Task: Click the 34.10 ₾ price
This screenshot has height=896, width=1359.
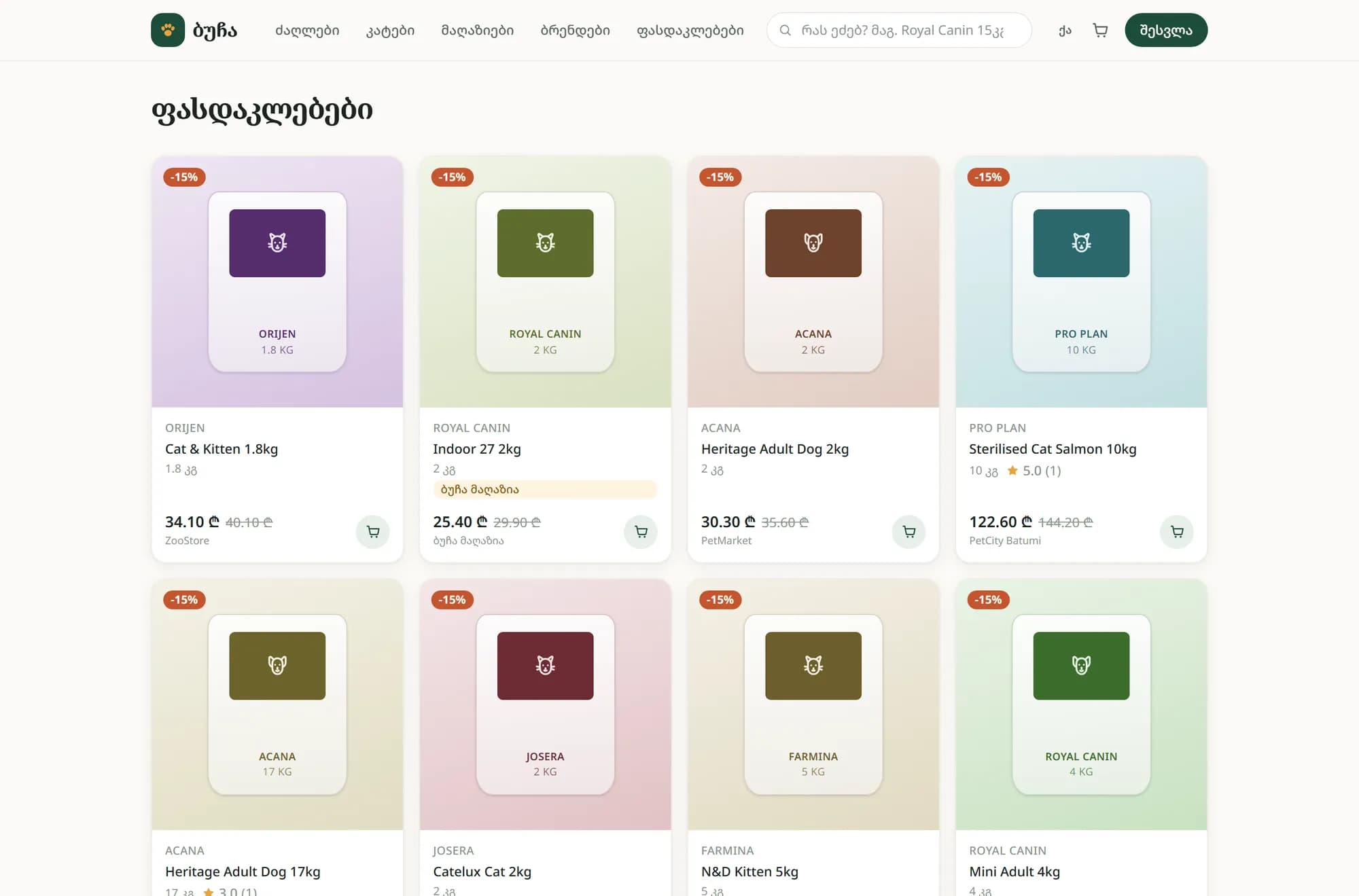Action: 192,522
